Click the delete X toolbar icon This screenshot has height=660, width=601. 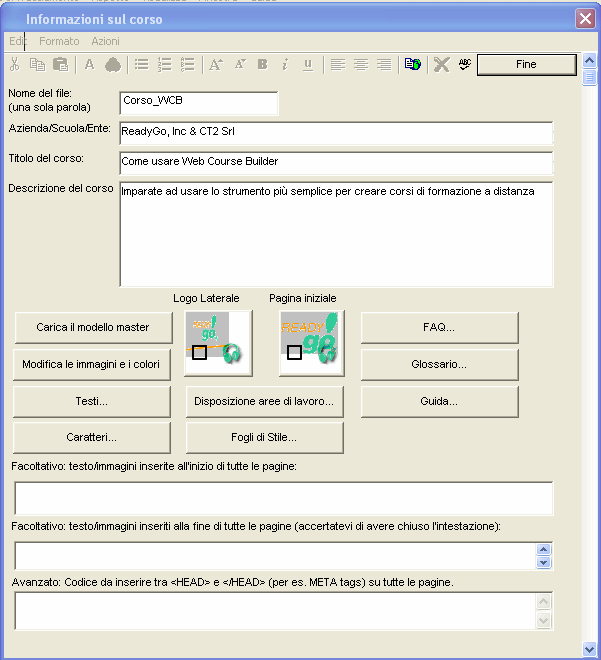(441, 64)
